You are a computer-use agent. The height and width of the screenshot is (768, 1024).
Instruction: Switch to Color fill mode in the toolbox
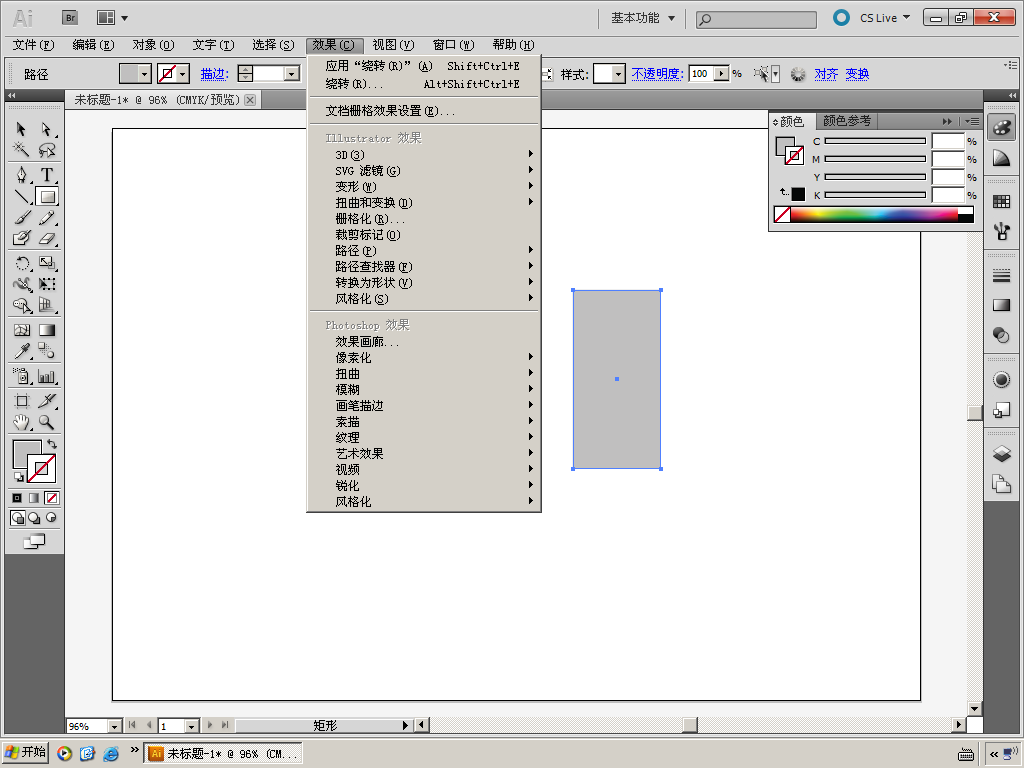18,498
